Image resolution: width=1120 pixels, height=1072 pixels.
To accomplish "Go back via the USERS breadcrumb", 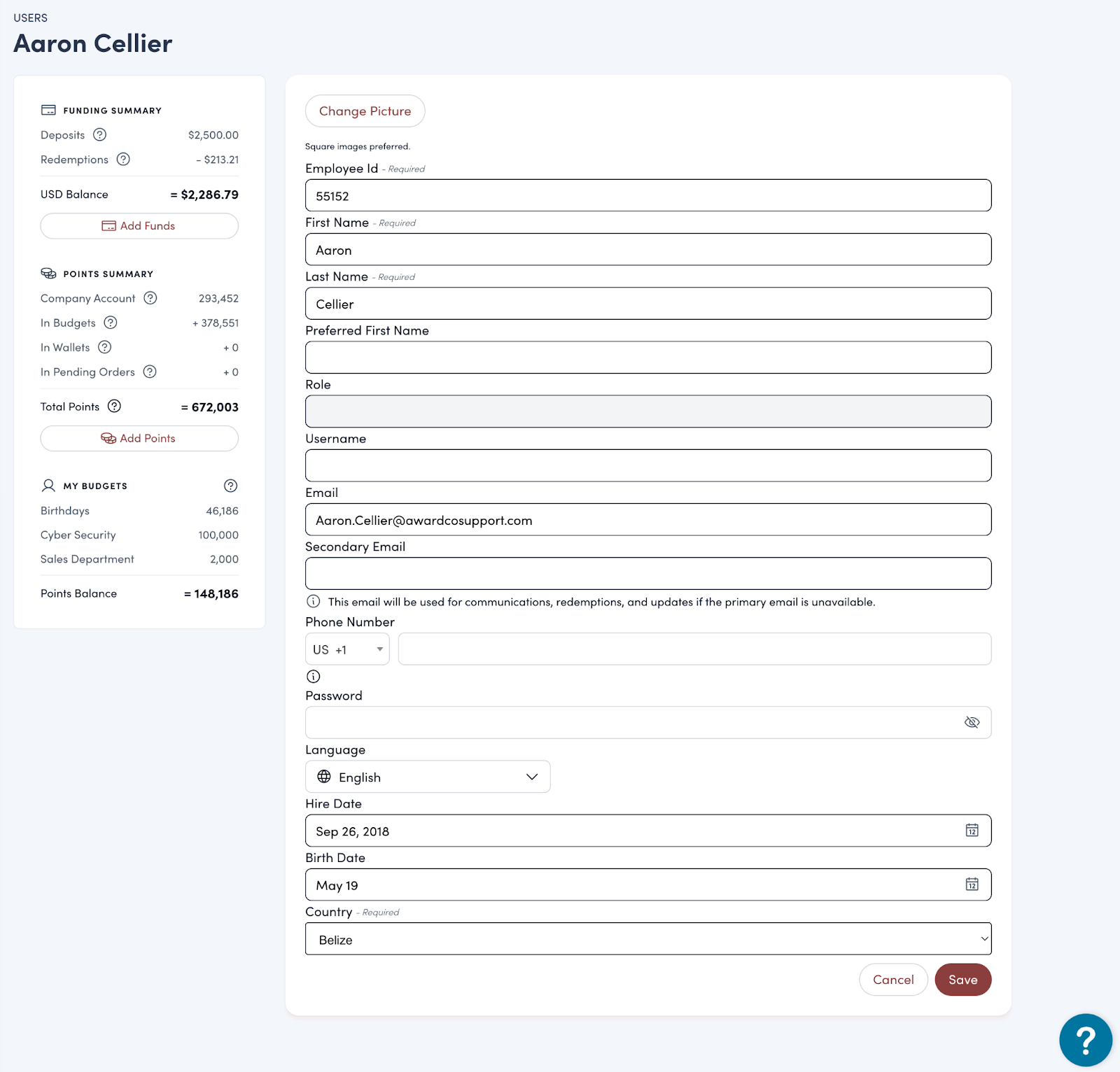I will click(x=31, y=18).
